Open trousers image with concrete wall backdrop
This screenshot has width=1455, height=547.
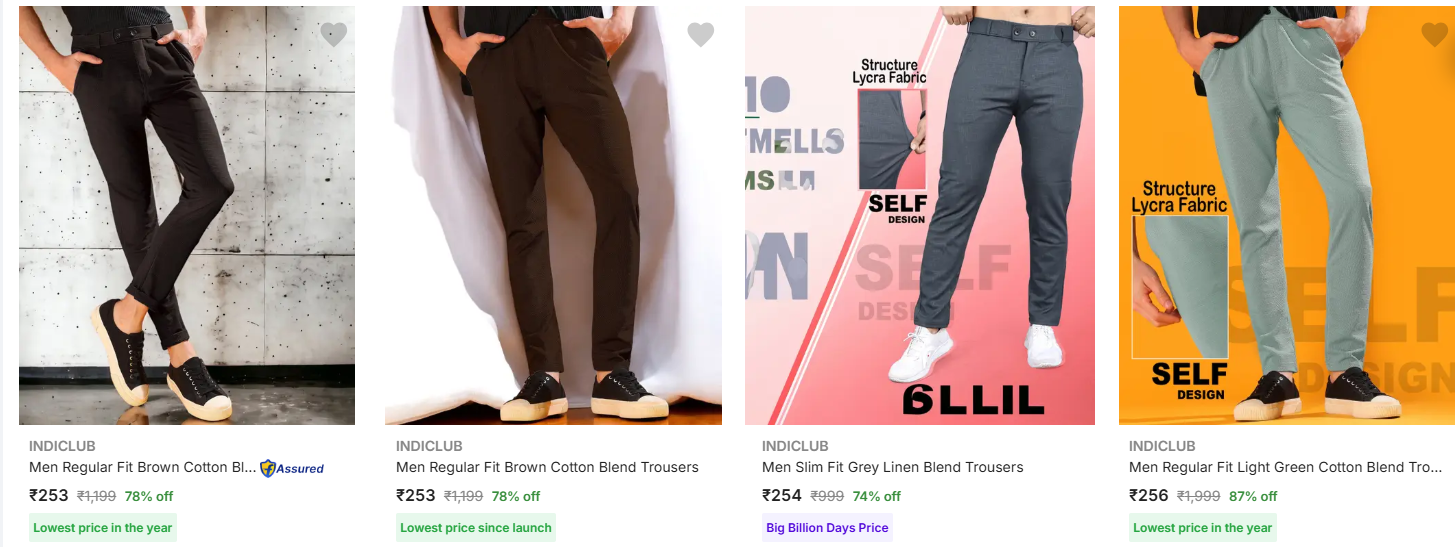tap(187, 215)
